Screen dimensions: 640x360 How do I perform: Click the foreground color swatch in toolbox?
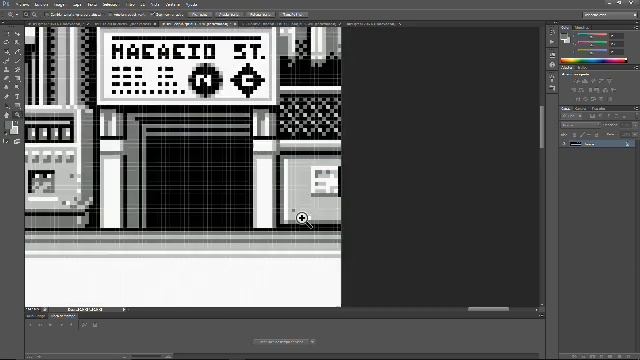pos(9,125)
